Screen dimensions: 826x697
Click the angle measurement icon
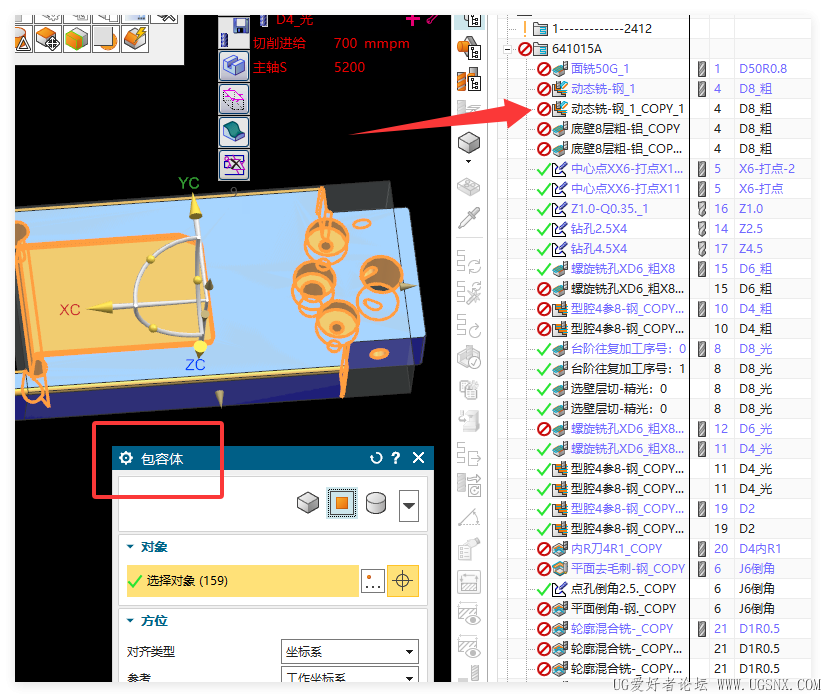tap(469, 517)
